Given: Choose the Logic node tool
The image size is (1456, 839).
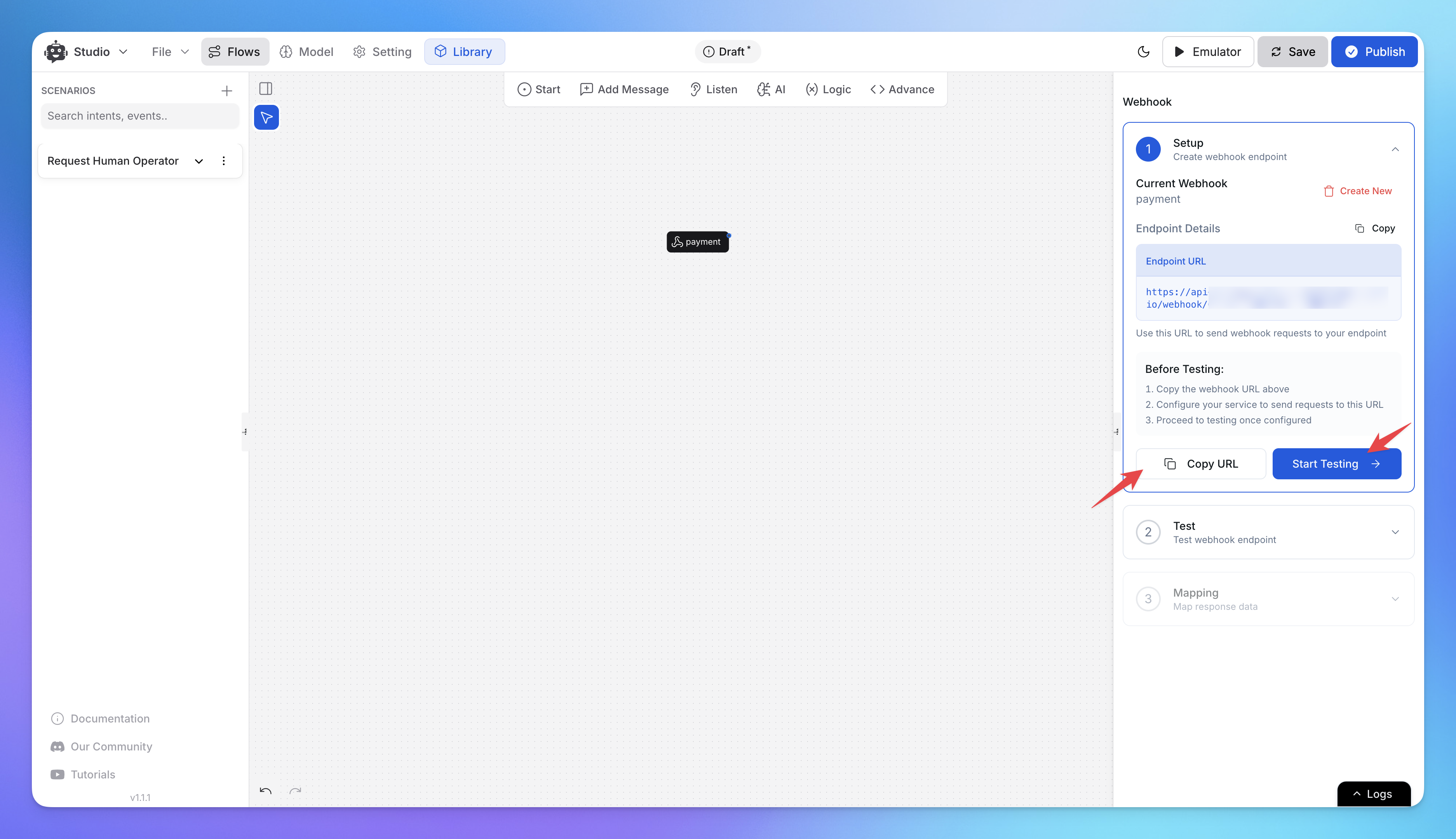Looking at the screenshot, I should tap(828, 89).
